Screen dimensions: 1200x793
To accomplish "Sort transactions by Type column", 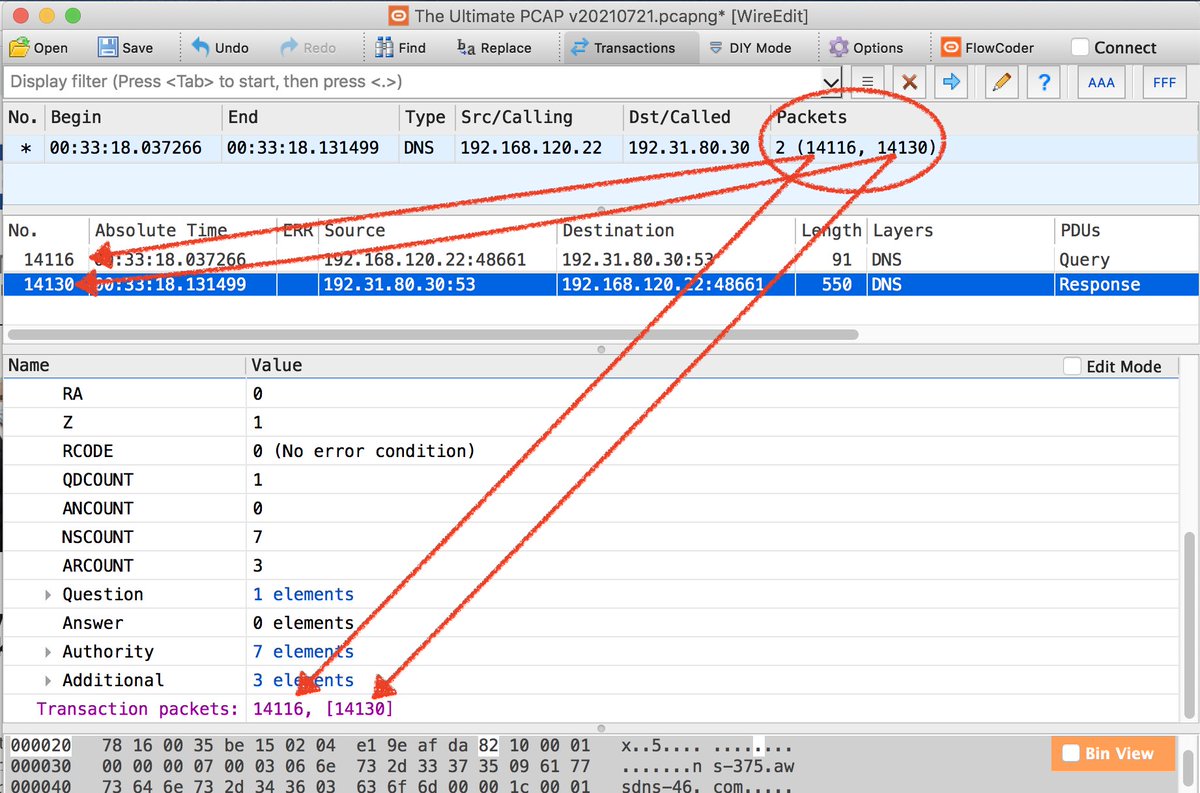I will click(426, 117).
